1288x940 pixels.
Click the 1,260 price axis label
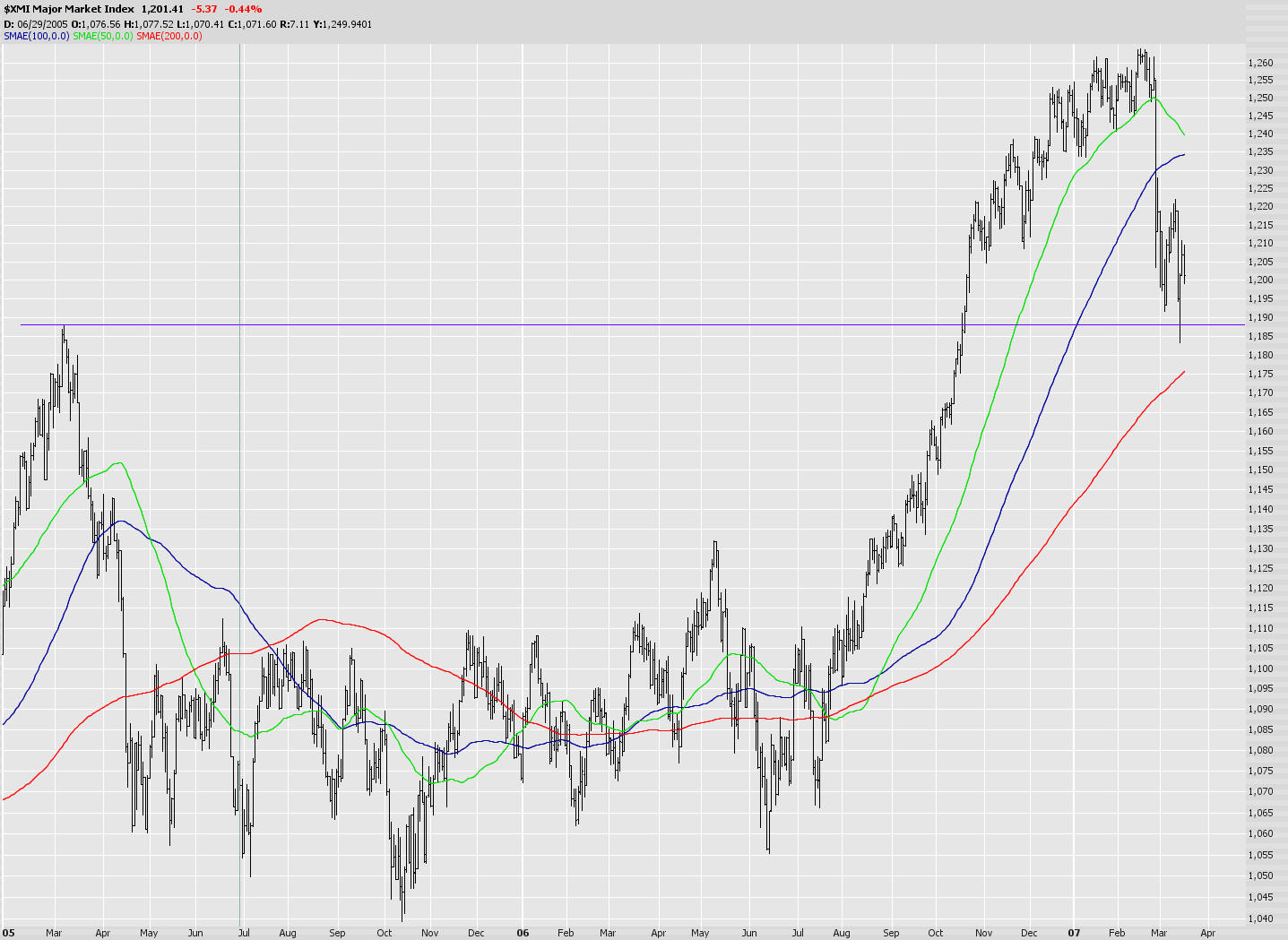tap(1260, 63)
